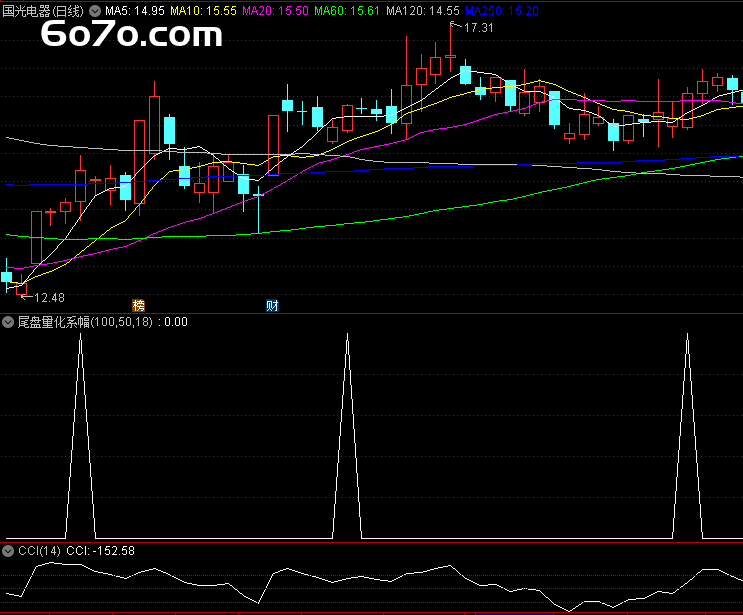The width and height of the screenshot is (743, 615).
Task: Click the CCI(14) indicator name
Action: pos(39,551)
